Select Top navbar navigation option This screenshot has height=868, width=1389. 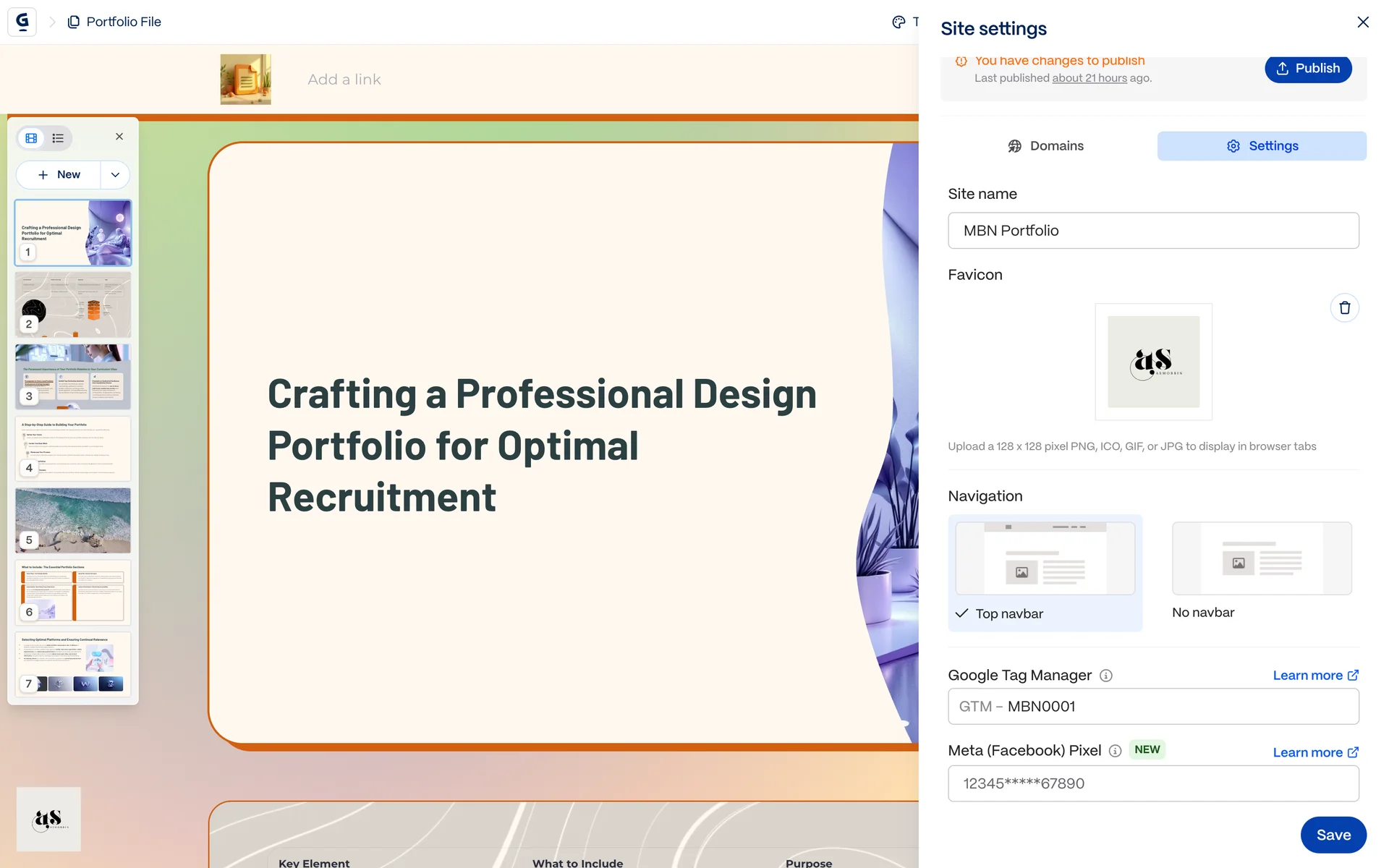coord(1045,572)
